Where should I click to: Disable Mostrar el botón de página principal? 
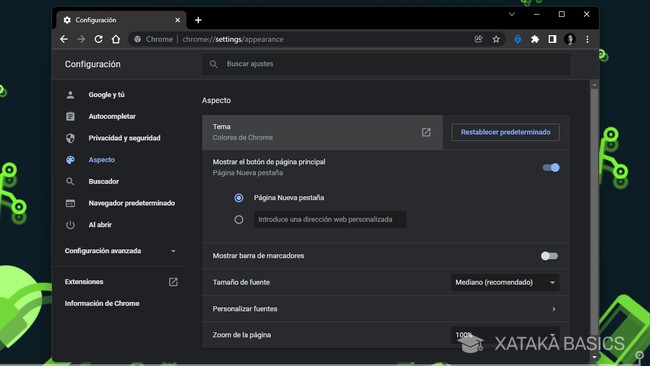[551, 167]
